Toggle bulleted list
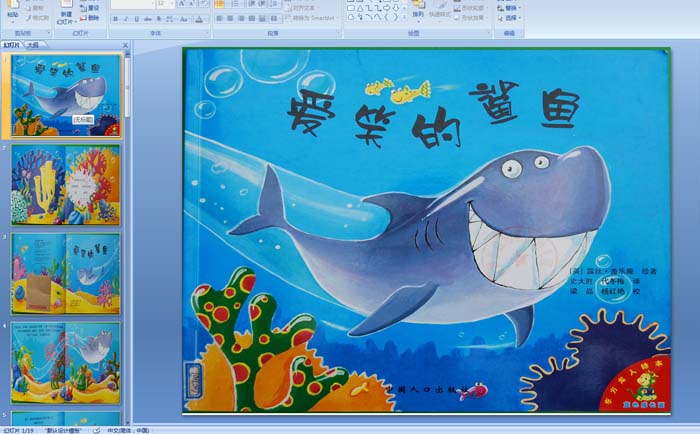The width and height of the screenshot is (700, 434). click(x=220, y=4)
